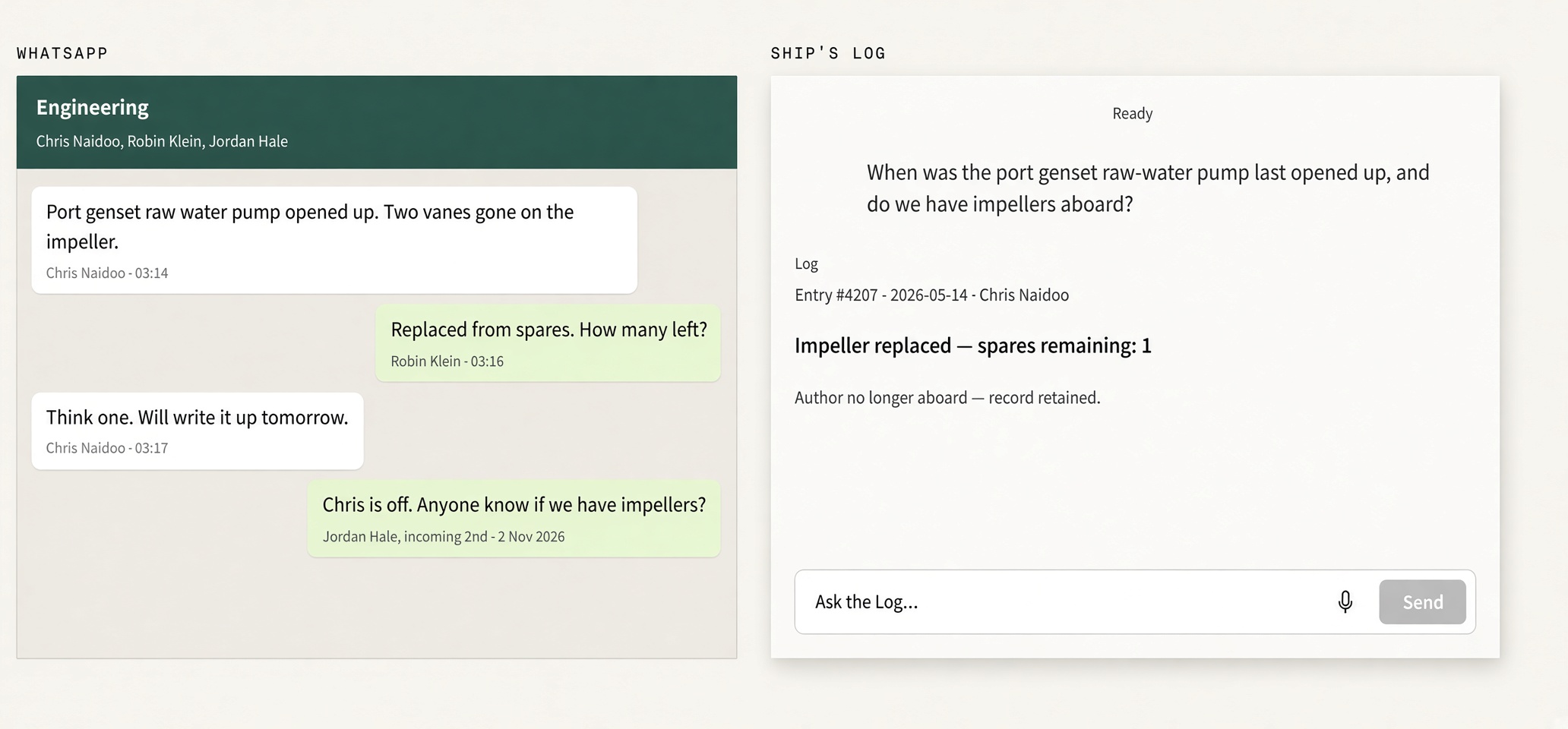Click the microphone icon in Ship's Log
Viewport: 1568px width, 729px height.
(x=1345, y=601)
